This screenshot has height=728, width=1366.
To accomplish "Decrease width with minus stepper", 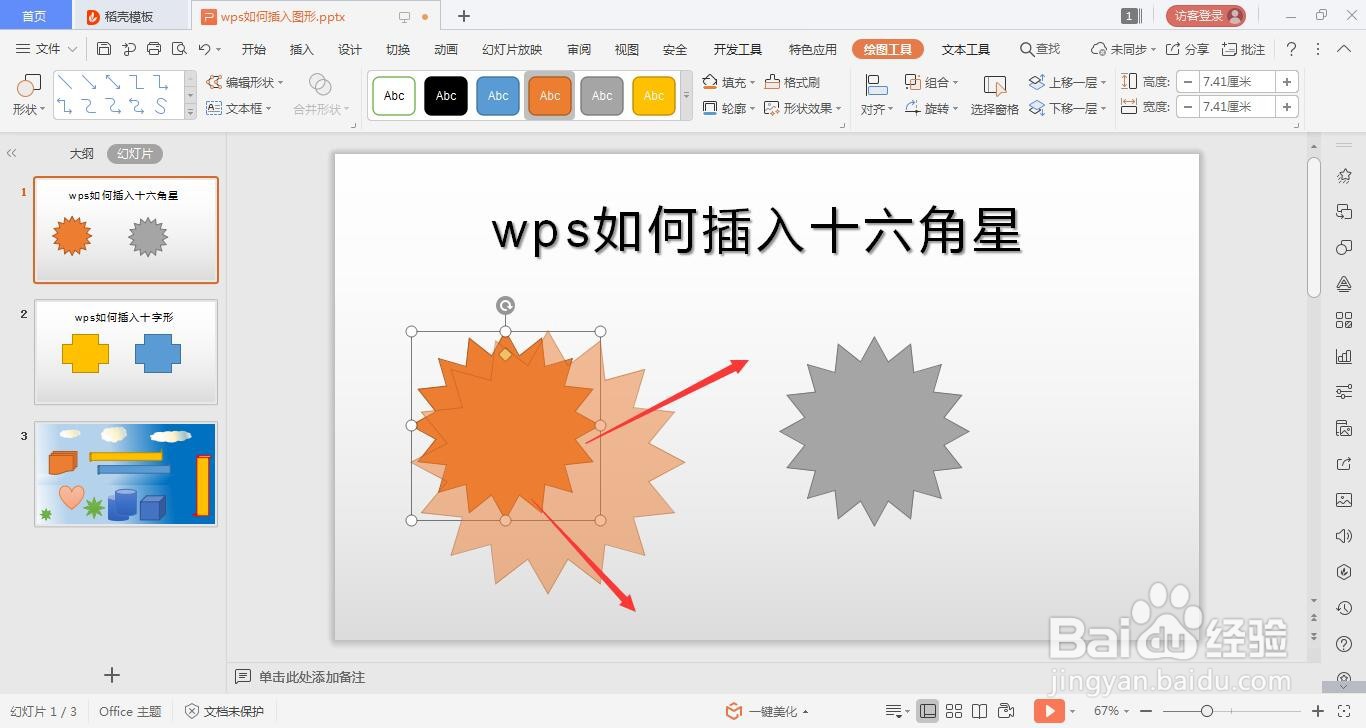I will [x=1188, y=106].
